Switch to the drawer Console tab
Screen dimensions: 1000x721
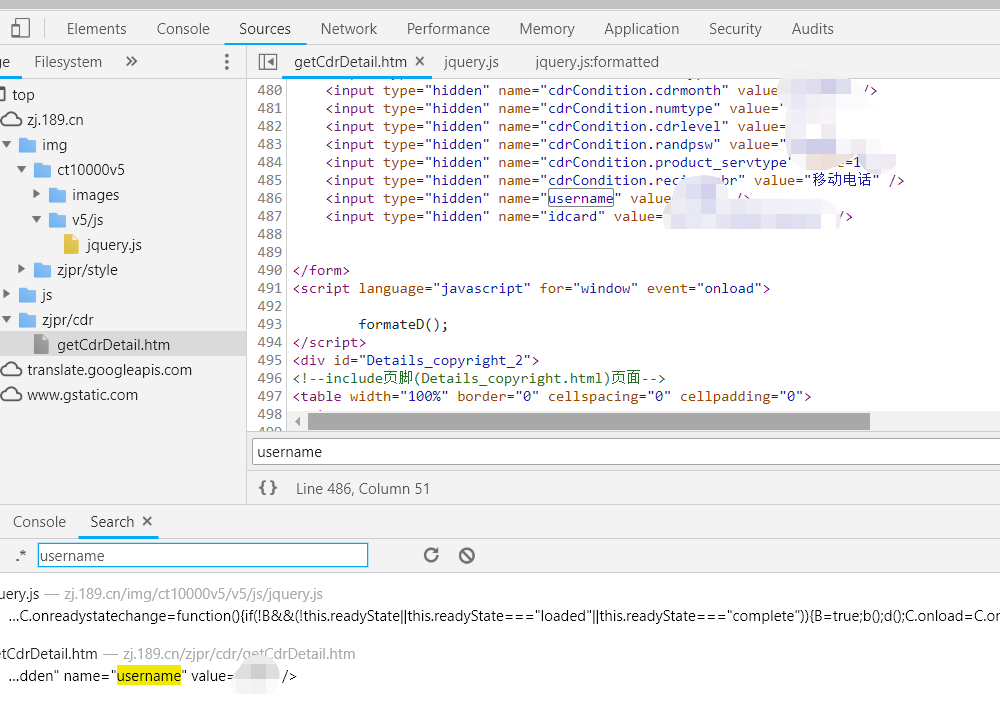click(x=40, y=522)
